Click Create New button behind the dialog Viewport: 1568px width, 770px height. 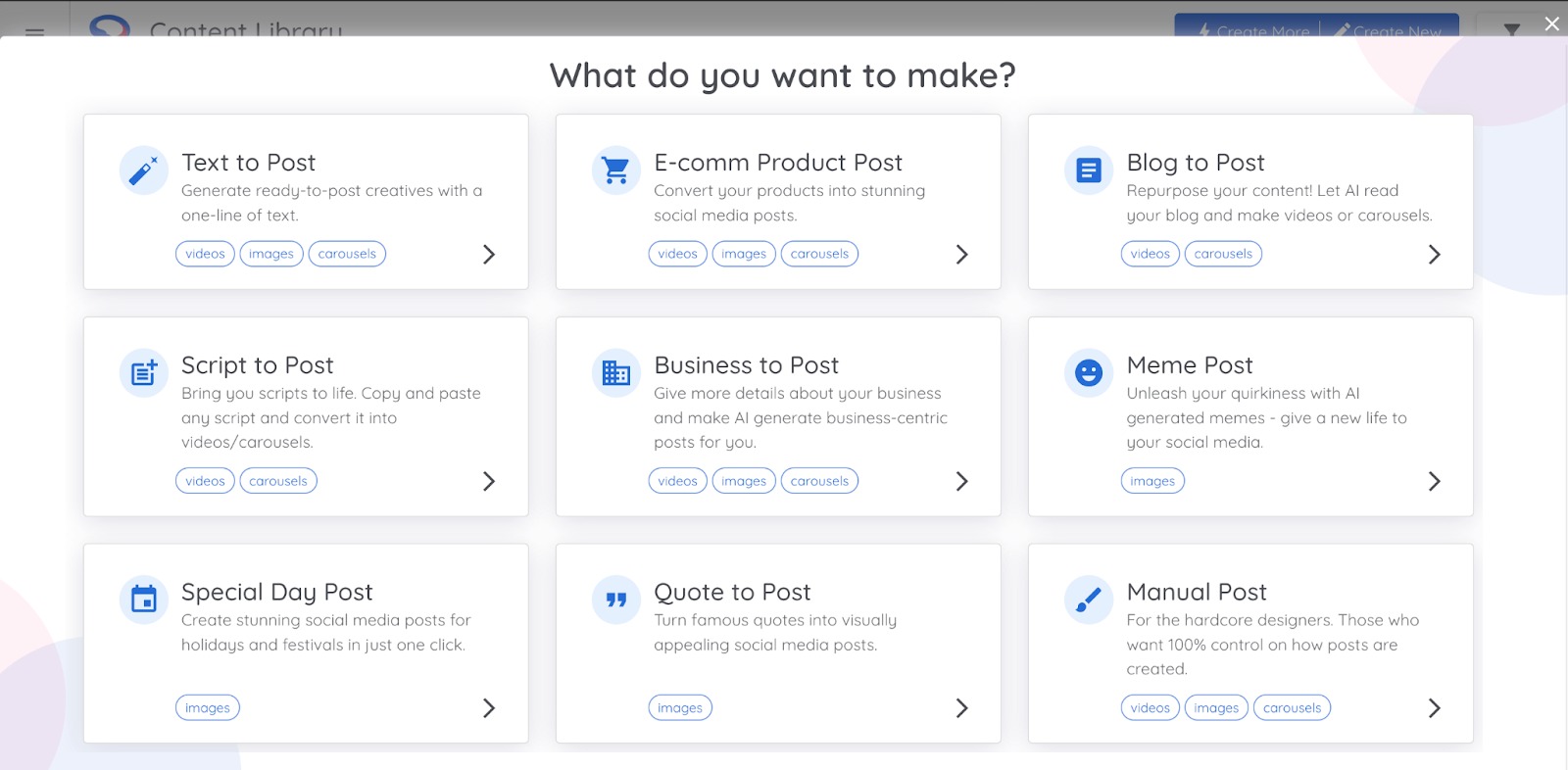(x=1387, y=31)
